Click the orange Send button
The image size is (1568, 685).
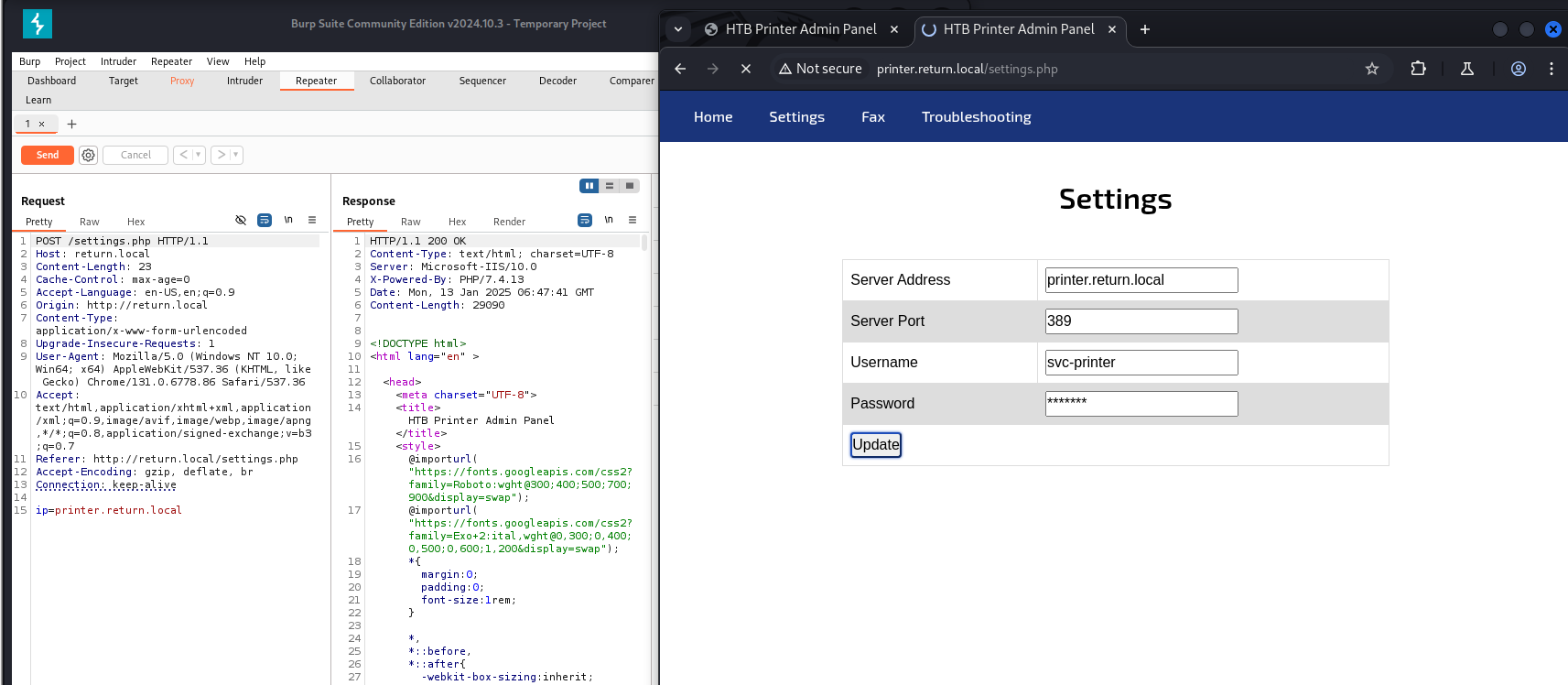[48, 155]
